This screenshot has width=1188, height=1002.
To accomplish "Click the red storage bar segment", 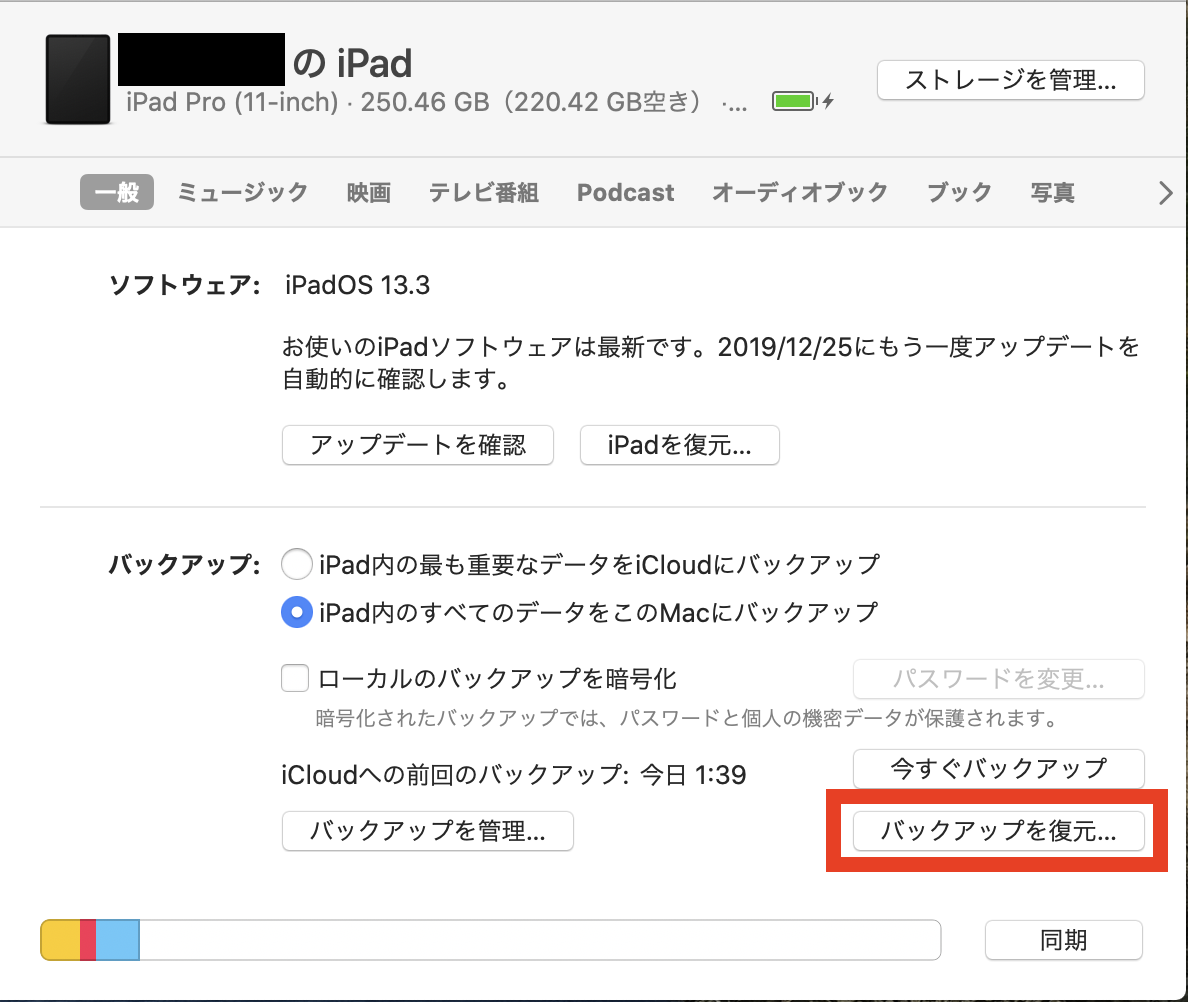I will pos(88,940).
